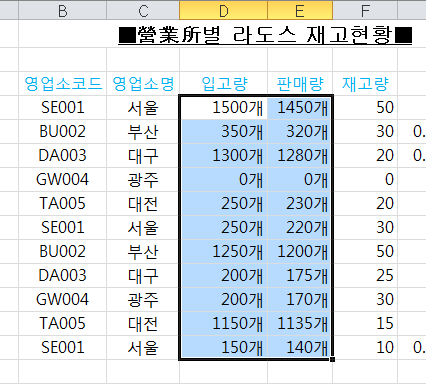The height and width of the screenshot is (384, 426).
Task: Select column B header
Action: coord(62,10)
